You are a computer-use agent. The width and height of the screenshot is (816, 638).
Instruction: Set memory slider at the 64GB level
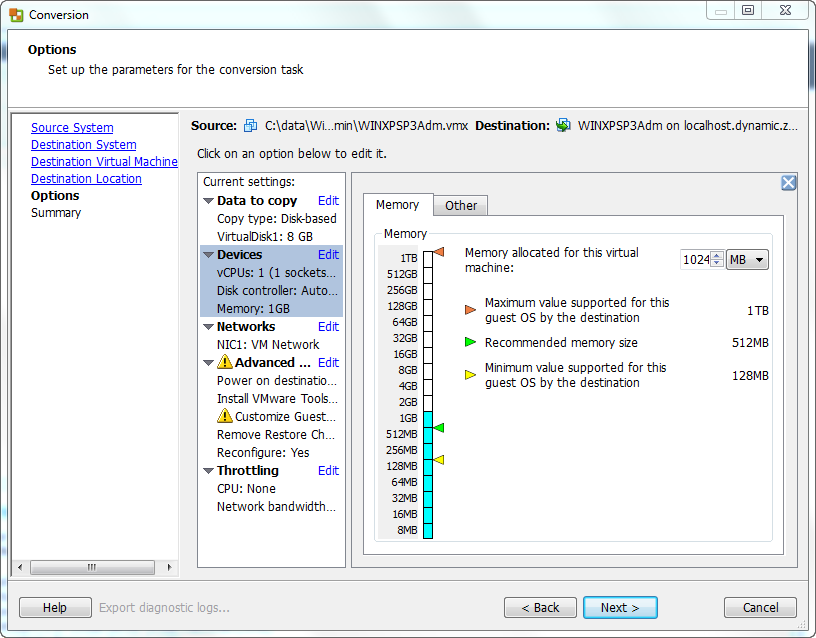(x=428, y=322)
